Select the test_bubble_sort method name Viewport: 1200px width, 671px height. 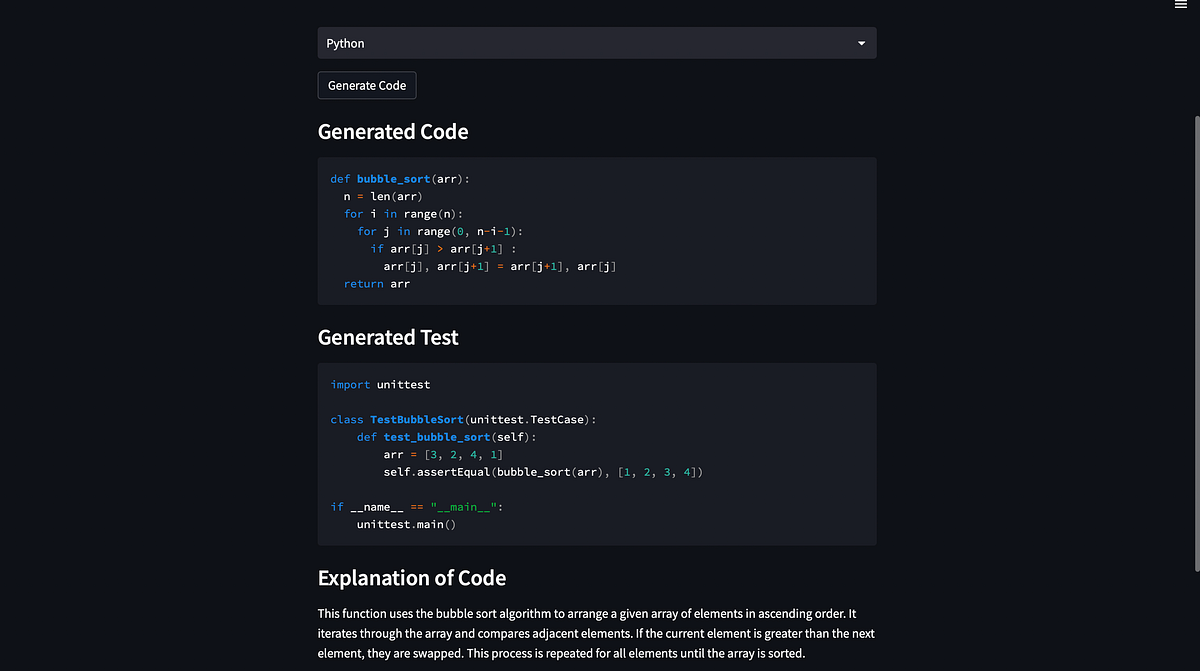coord(436,436)
